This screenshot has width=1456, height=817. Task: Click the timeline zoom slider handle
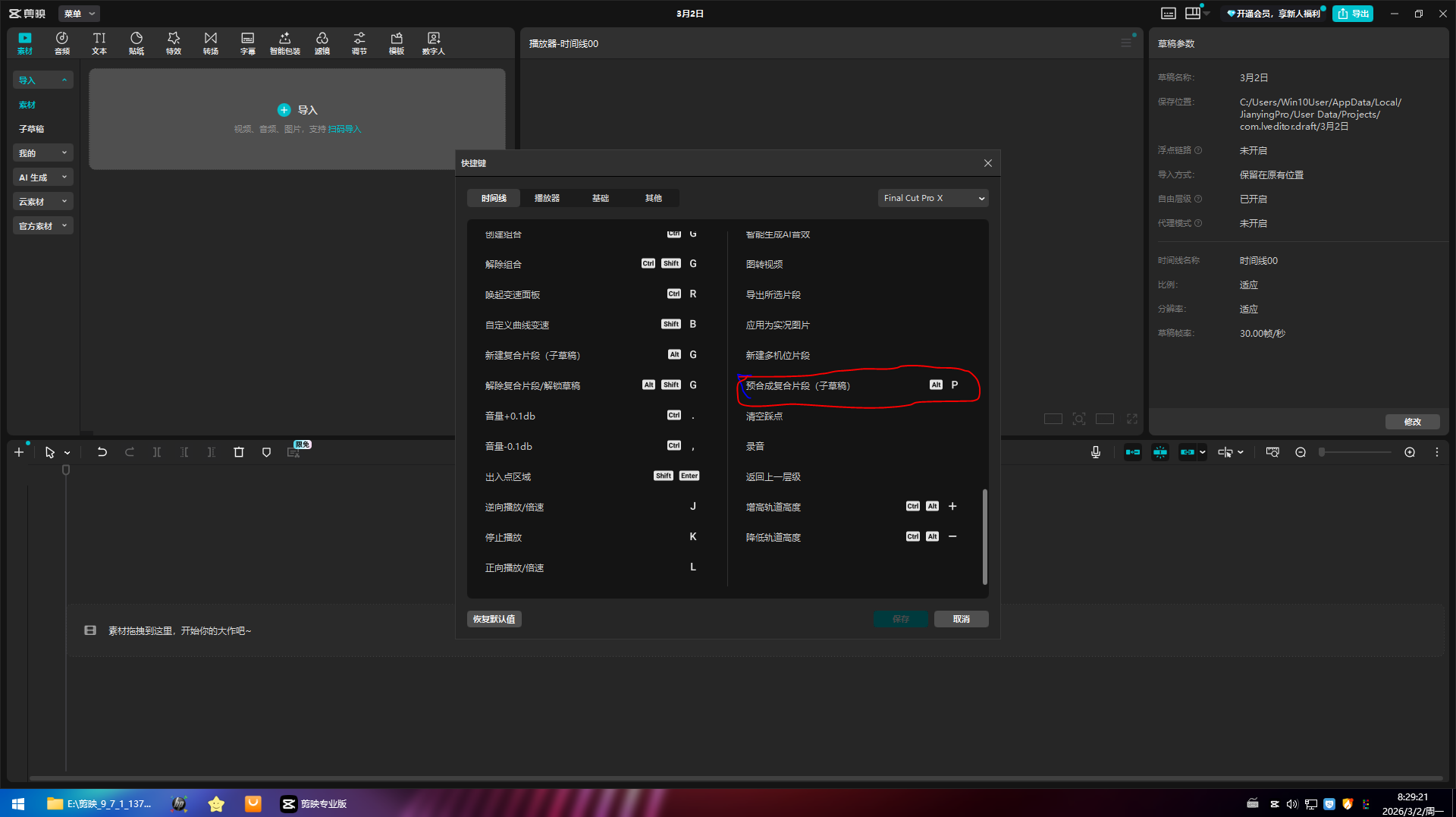[x=1322, y=452]
